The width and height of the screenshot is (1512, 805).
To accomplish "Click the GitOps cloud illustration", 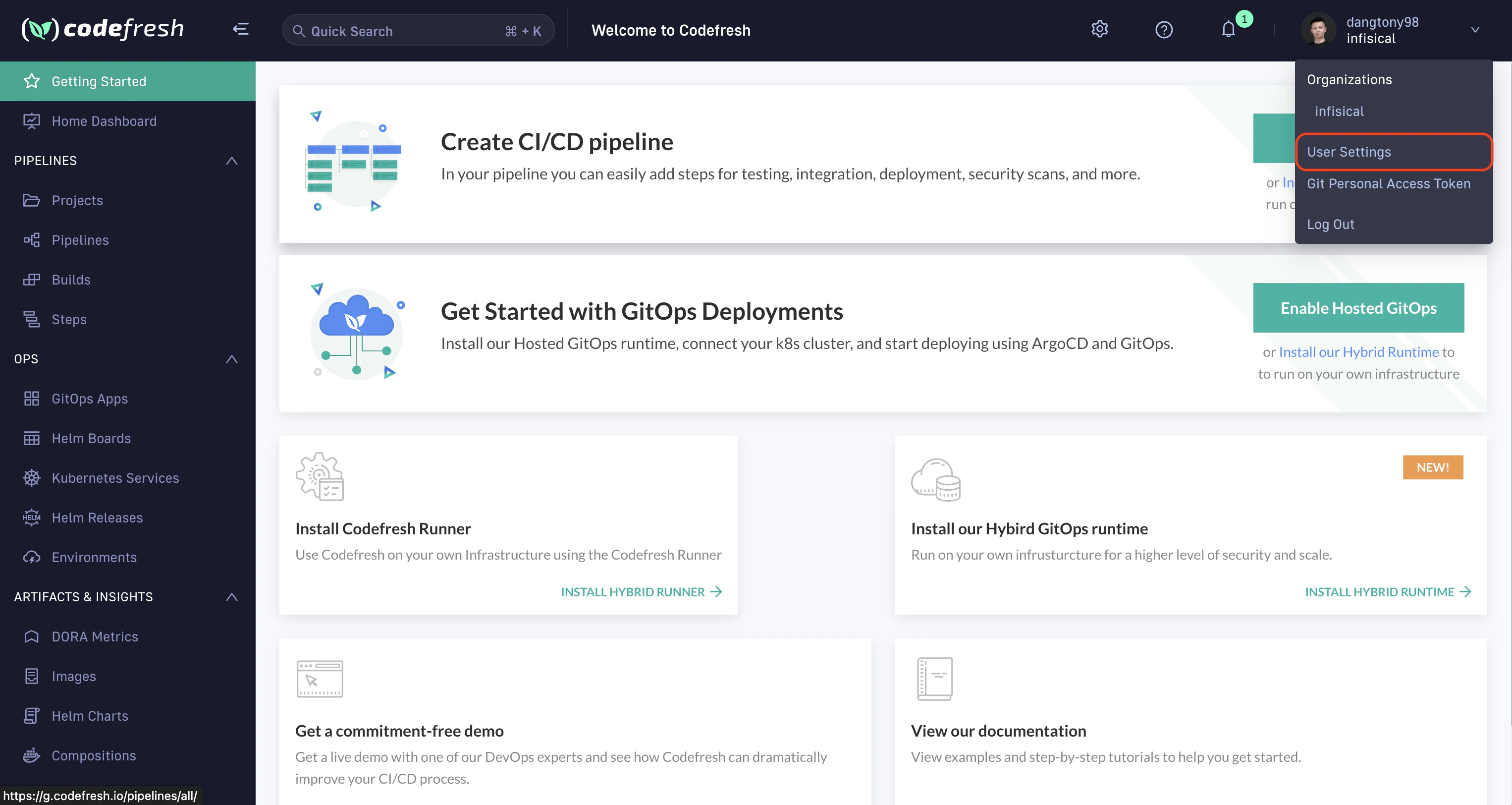I will point(357,331).
